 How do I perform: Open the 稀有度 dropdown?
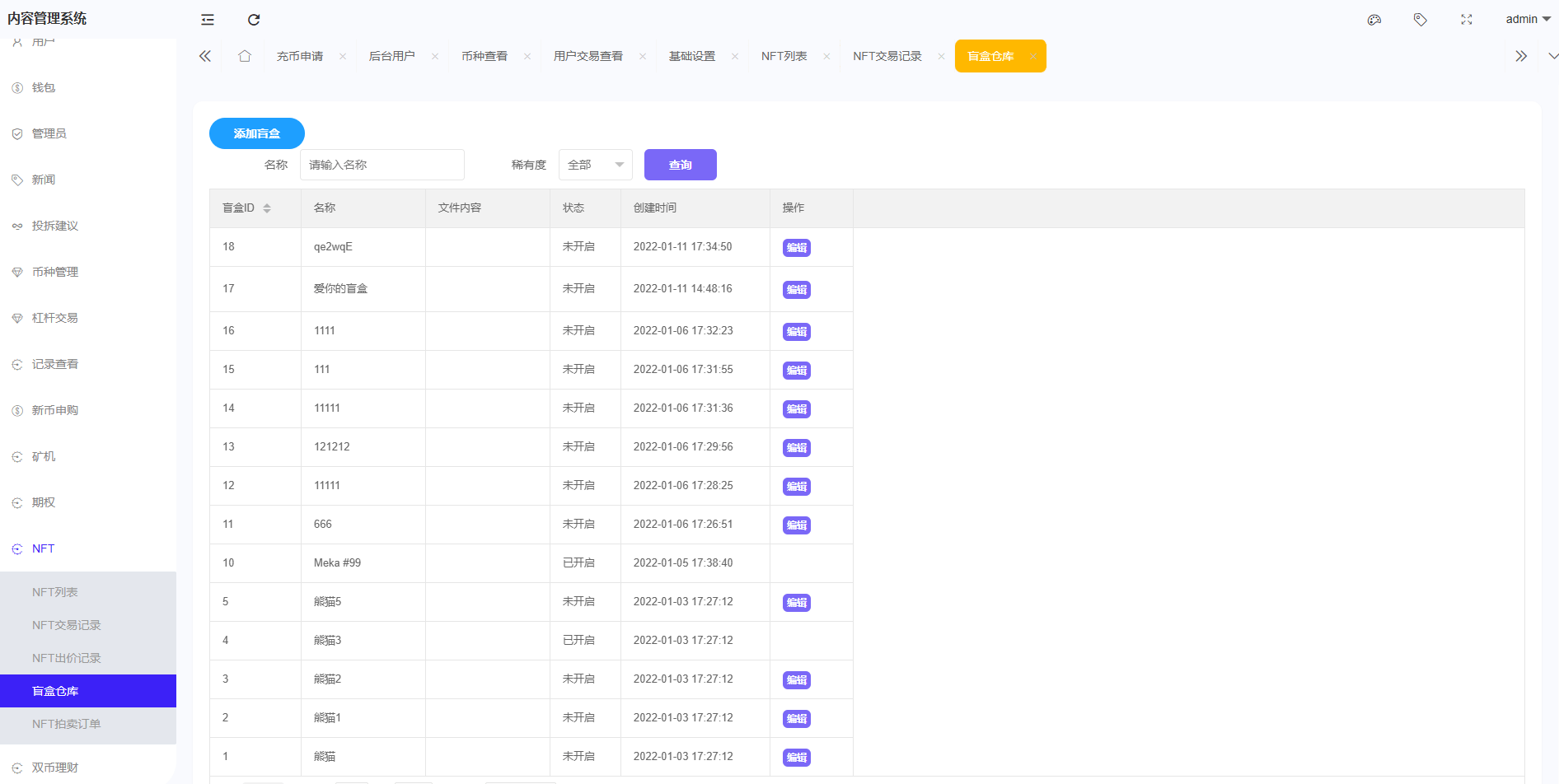[595, 165]
